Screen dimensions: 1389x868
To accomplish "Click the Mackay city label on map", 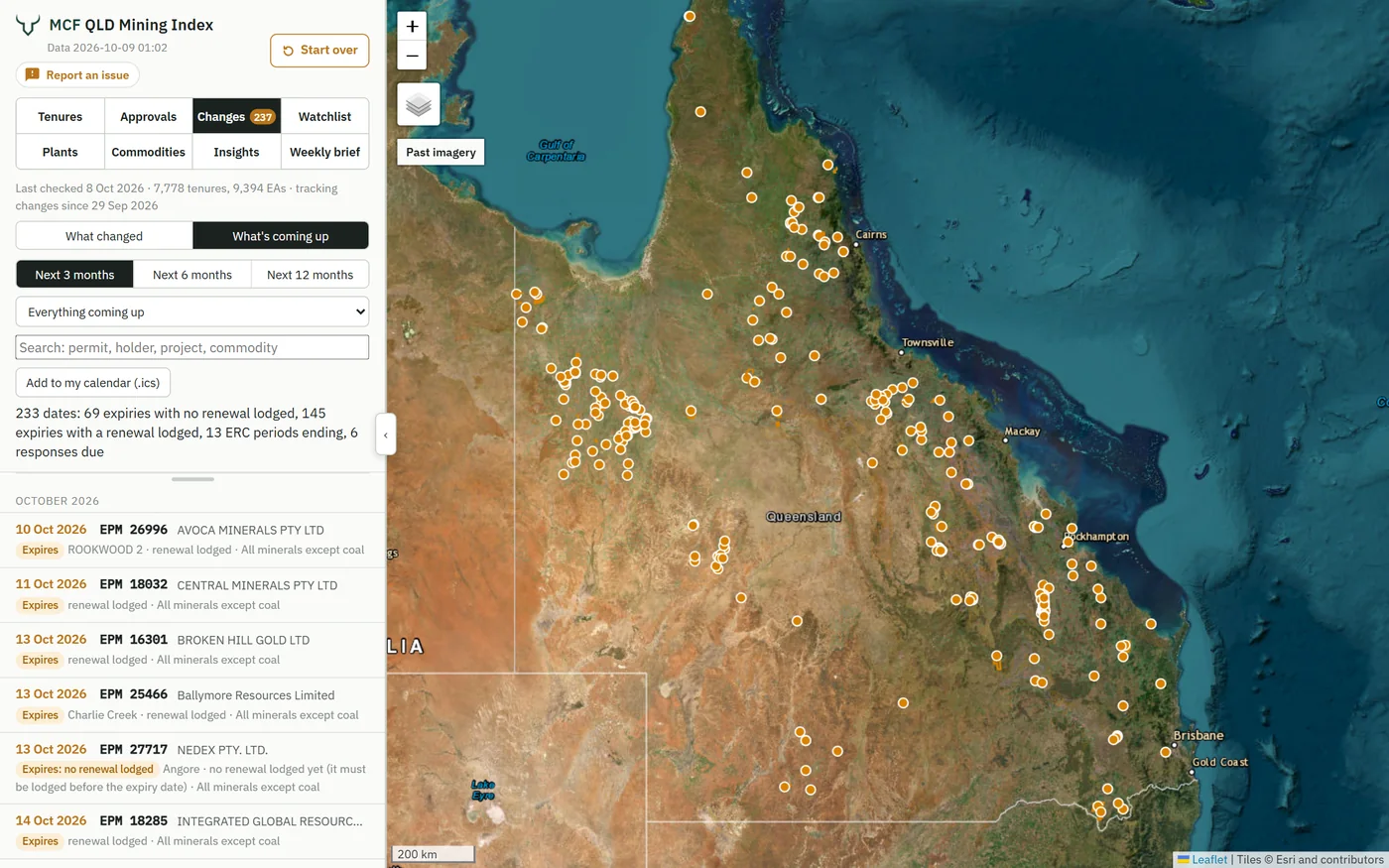I will pos(1022,432).
